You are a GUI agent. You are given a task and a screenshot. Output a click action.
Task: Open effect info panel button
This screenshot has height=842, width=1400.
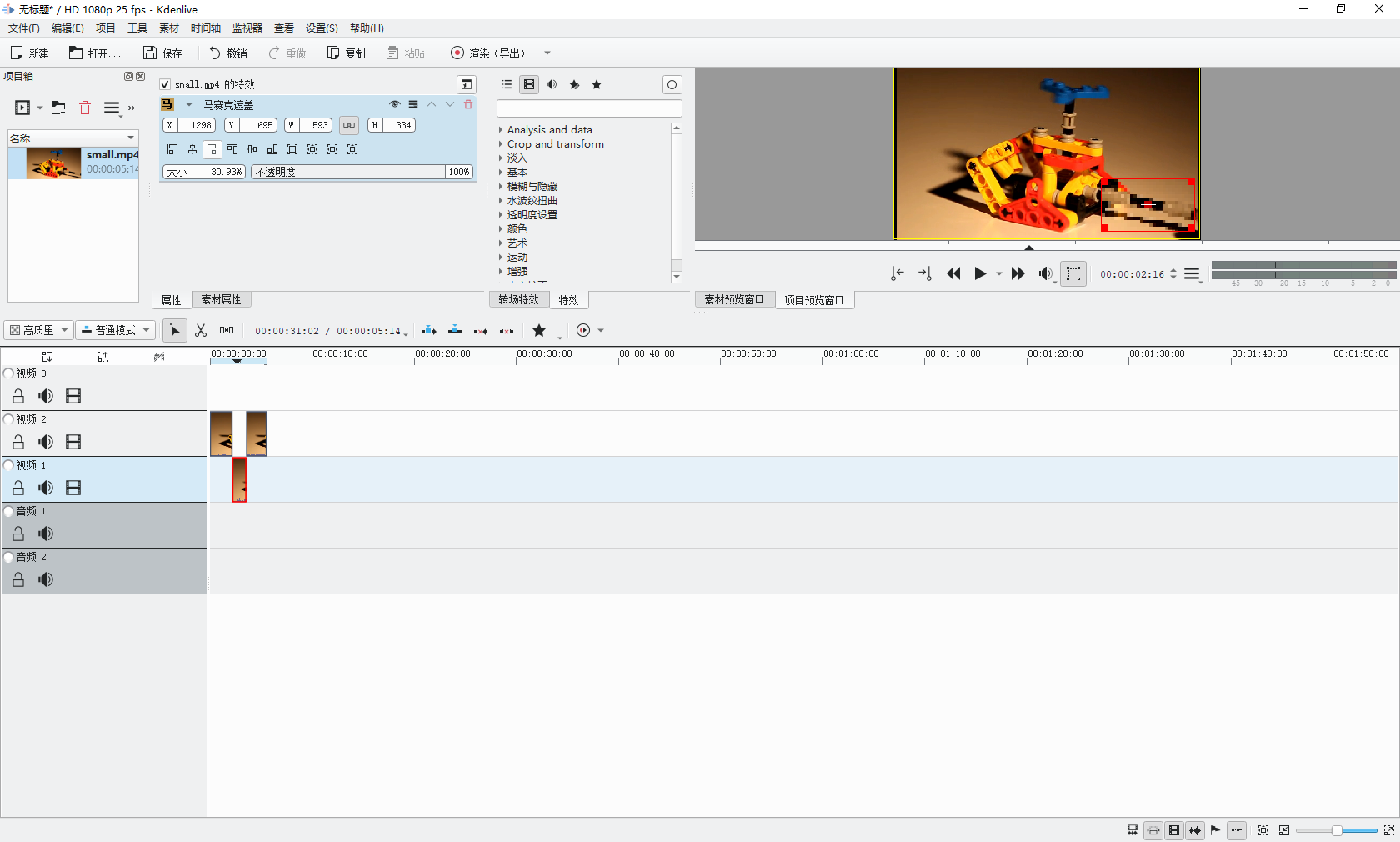[672, 84]
